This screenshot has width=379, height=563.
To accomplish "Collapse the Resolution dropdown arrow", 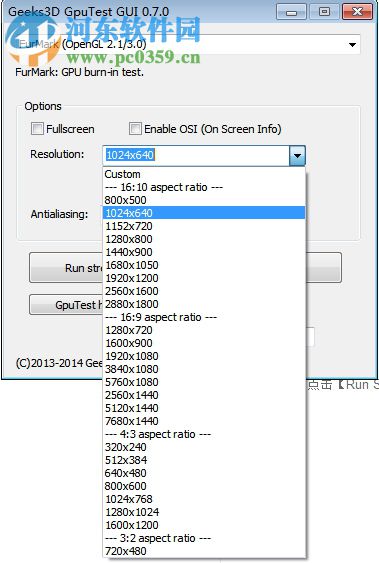I will coord(297,155).
